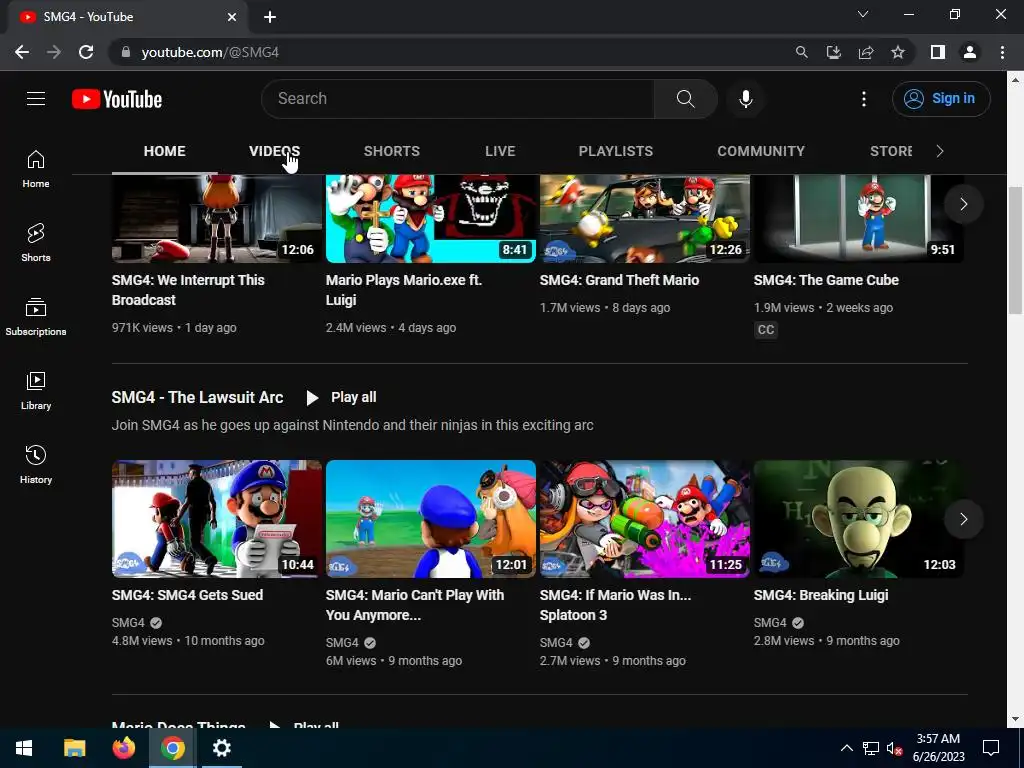This screenshot has width=1024, height=768.
Task: Click title SMG4: SMG4 Gets Sued
Action: click(187, 596)
